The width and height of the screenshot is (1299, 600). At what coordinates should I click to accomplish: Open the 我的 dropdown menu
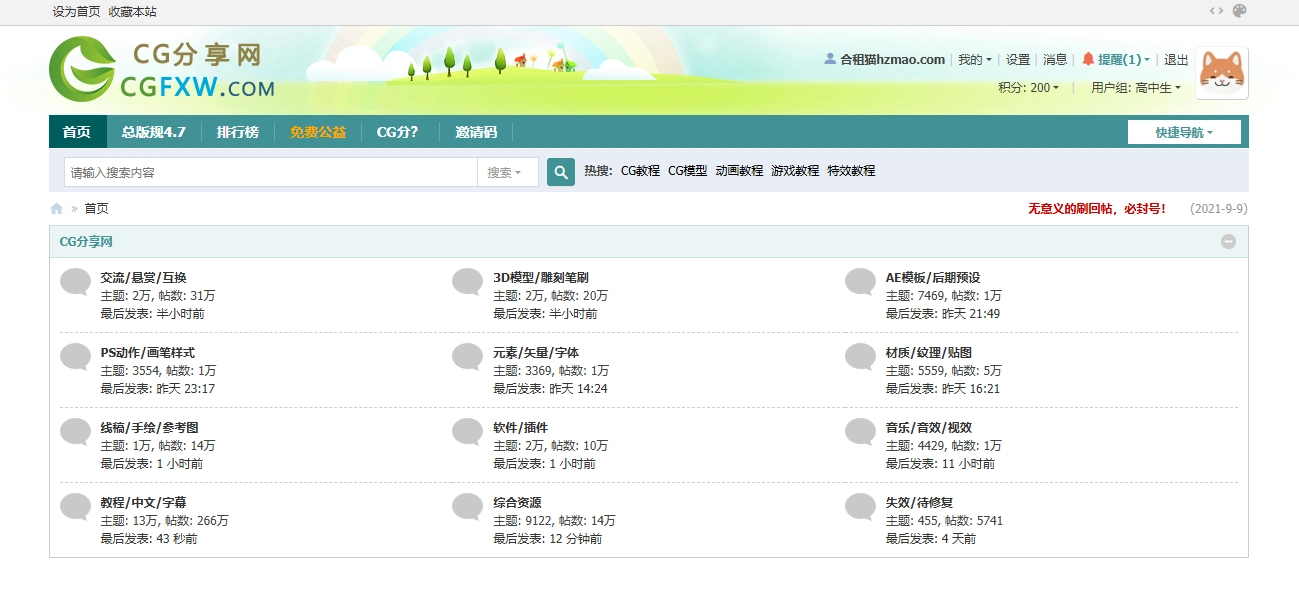[974, 60]
